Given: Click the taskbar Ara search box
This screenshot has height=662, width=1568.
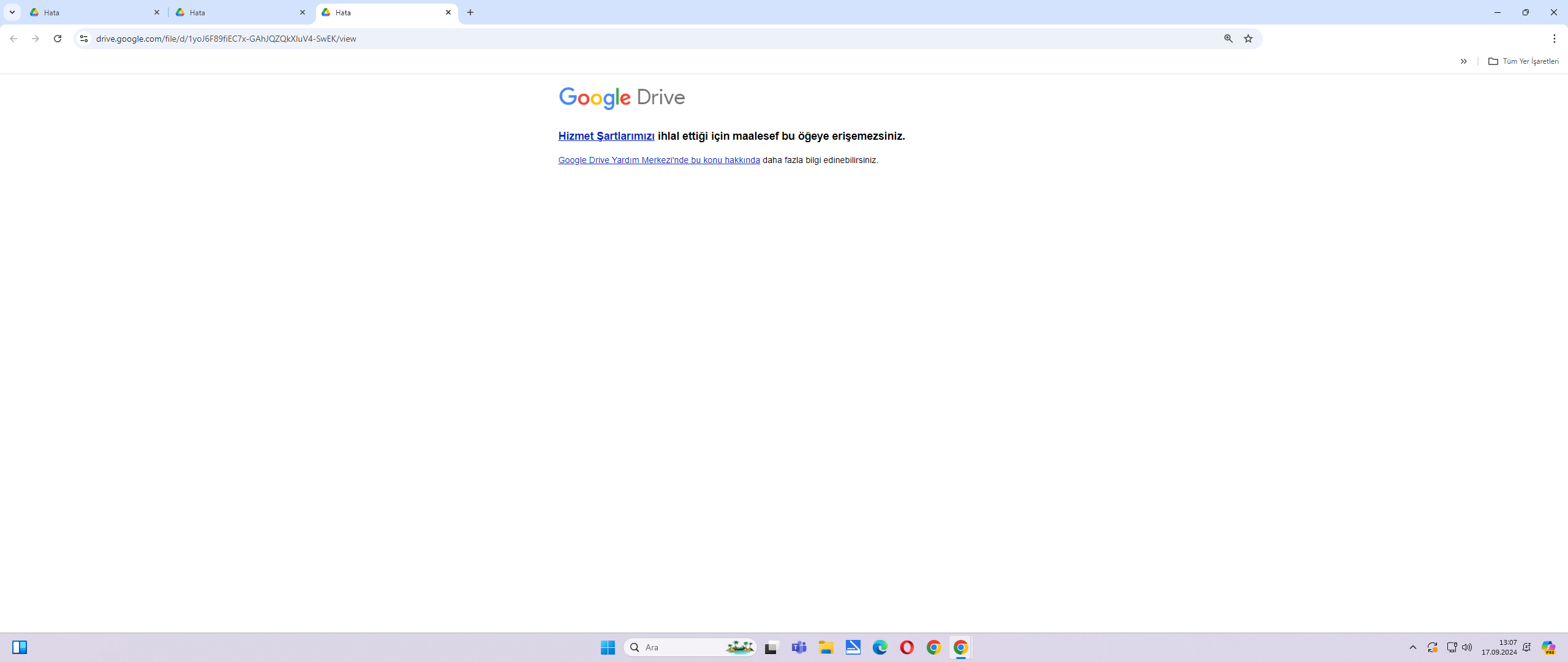Looking at the screenshot, I should click(x=690, y=647).
